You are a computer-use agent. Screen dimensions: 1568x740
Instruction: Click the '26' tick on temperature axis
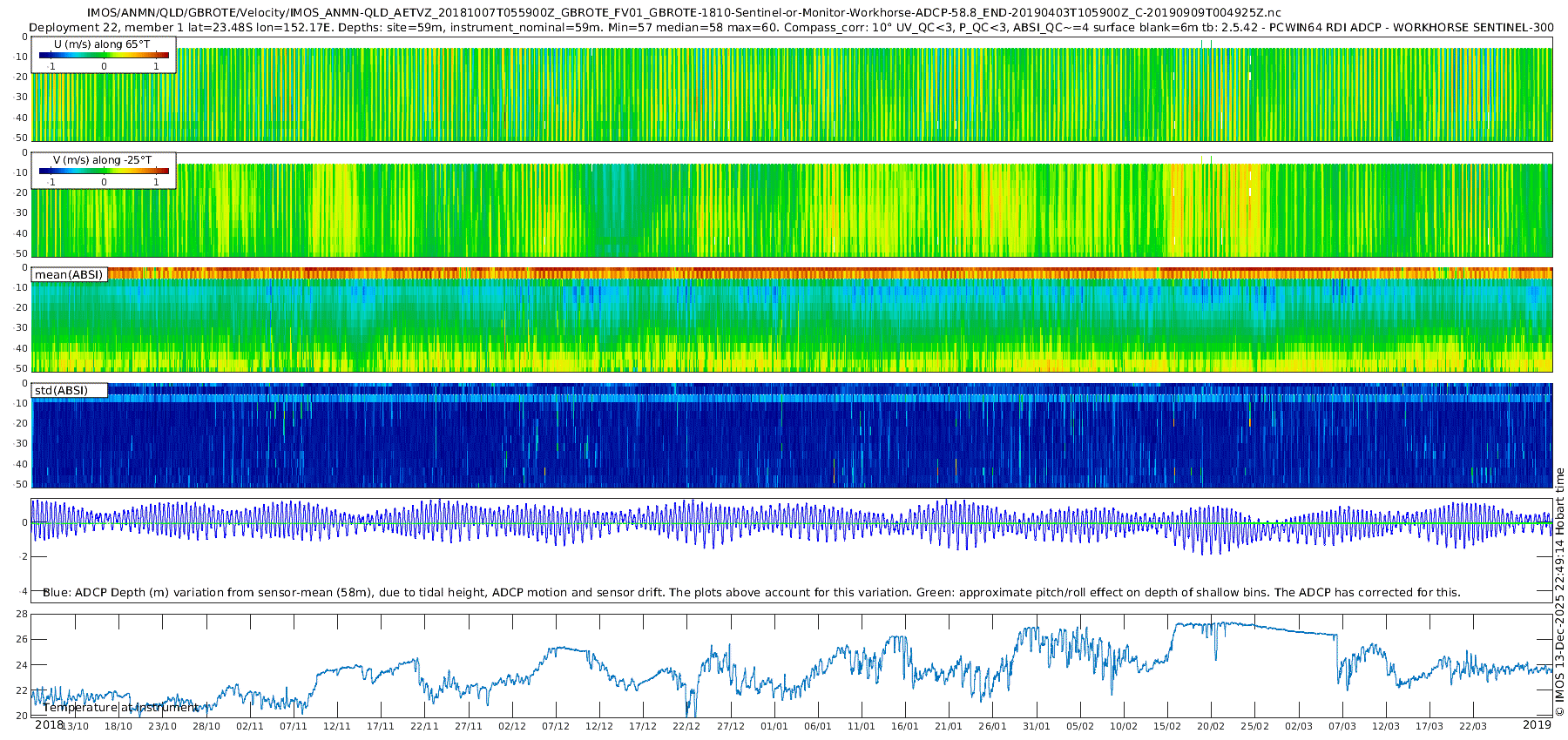tap(22, 640)
